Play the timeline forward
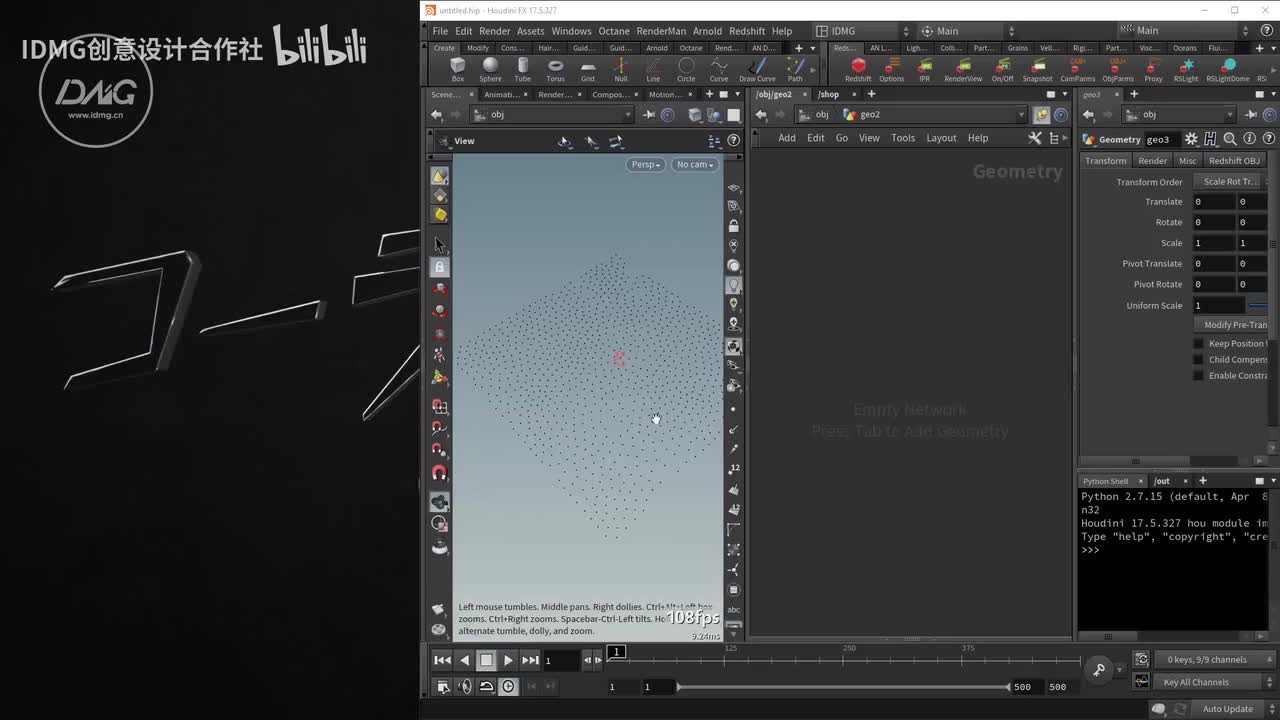The height and width of the screenshot is (720, 1280). click(x=508, y=660)
